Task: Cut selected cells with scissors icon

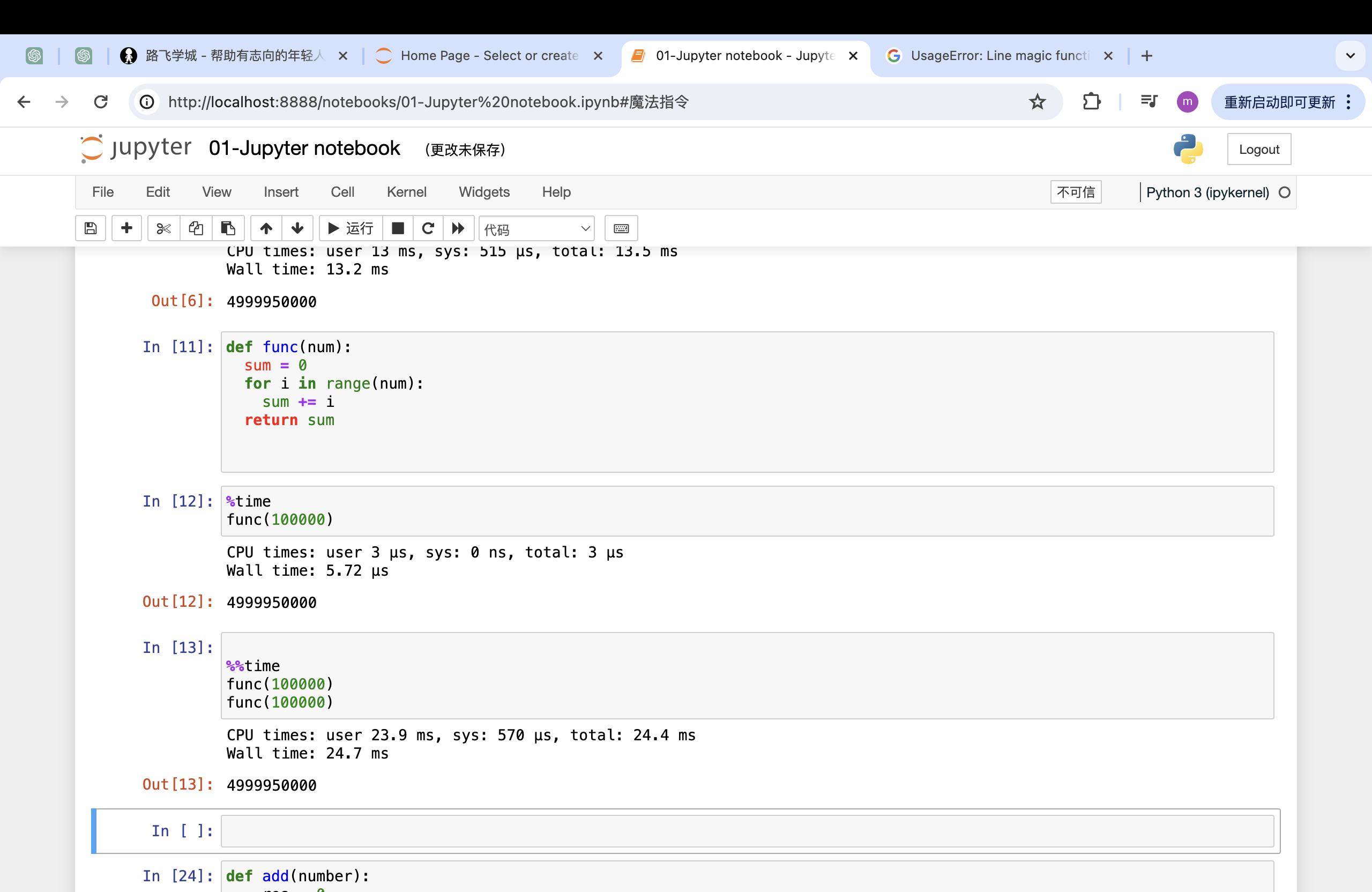Action: point(163,228)
